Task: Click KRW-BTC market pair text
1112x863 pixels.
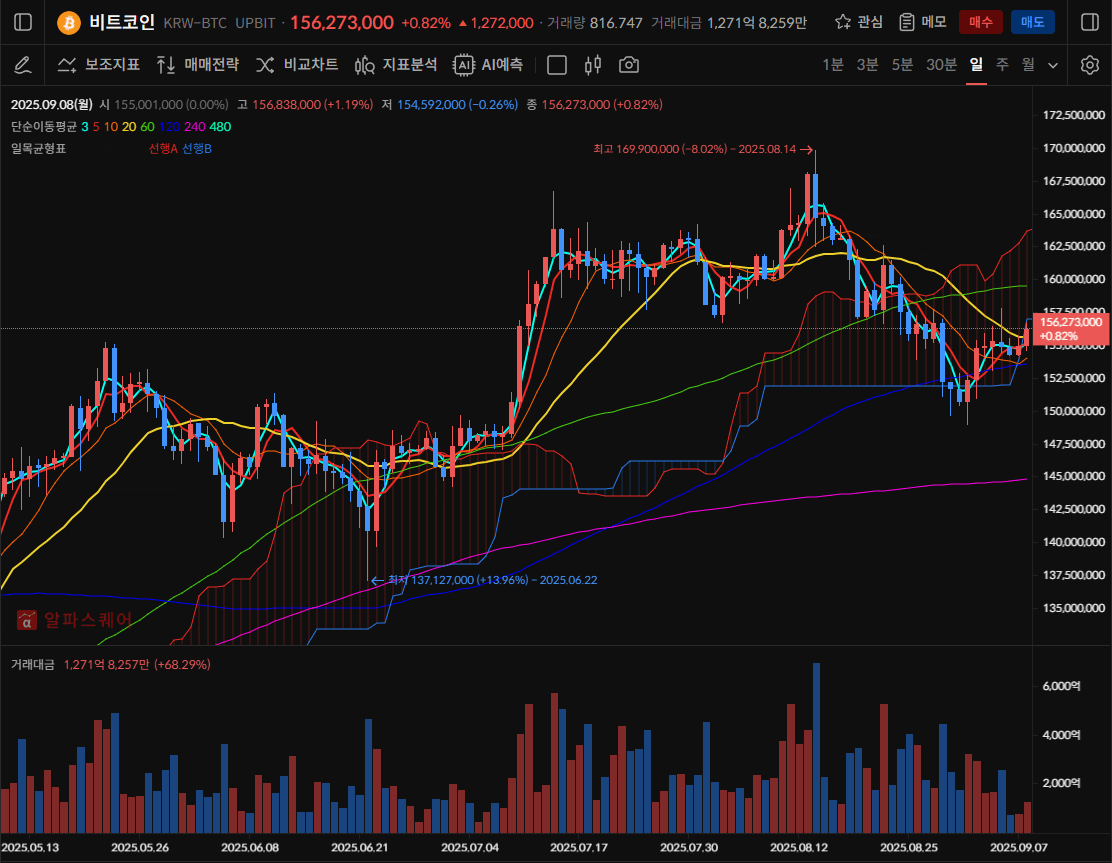Action: (195, 23)
